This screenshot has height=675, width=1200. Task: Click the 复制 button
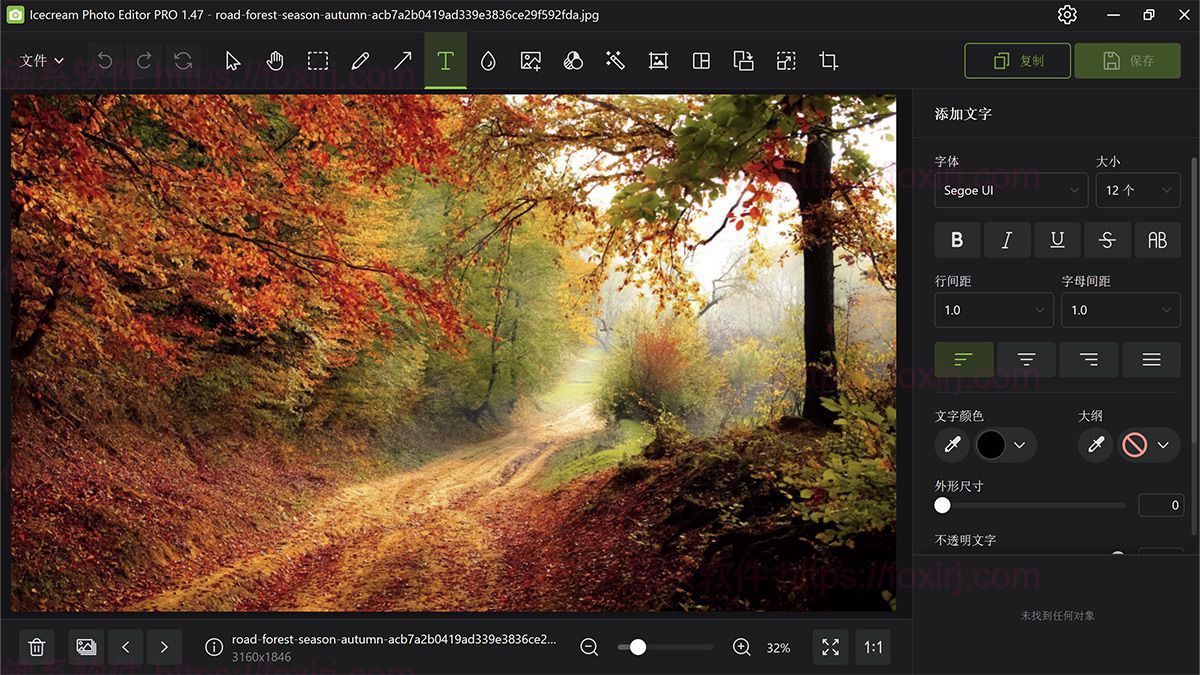click(1017, 61)
